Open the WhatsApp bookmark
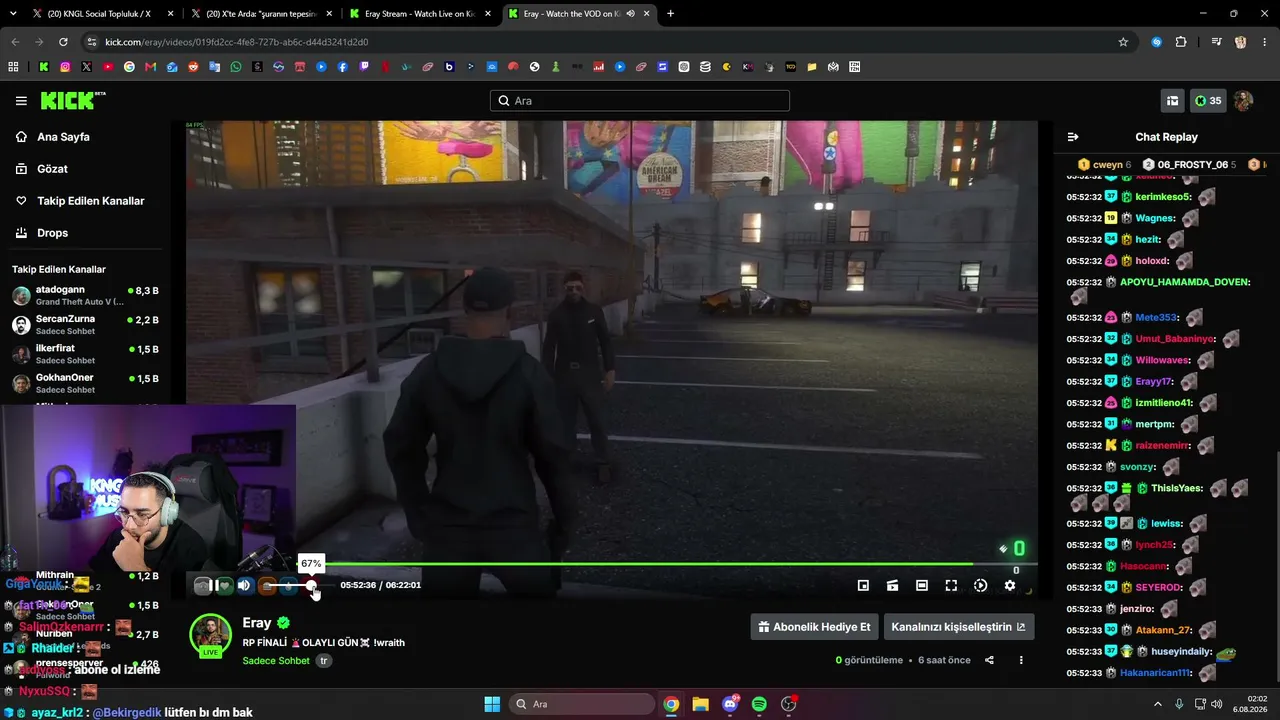The width and height of the screenshot is (1280, 720). click(x=236, y=67)
